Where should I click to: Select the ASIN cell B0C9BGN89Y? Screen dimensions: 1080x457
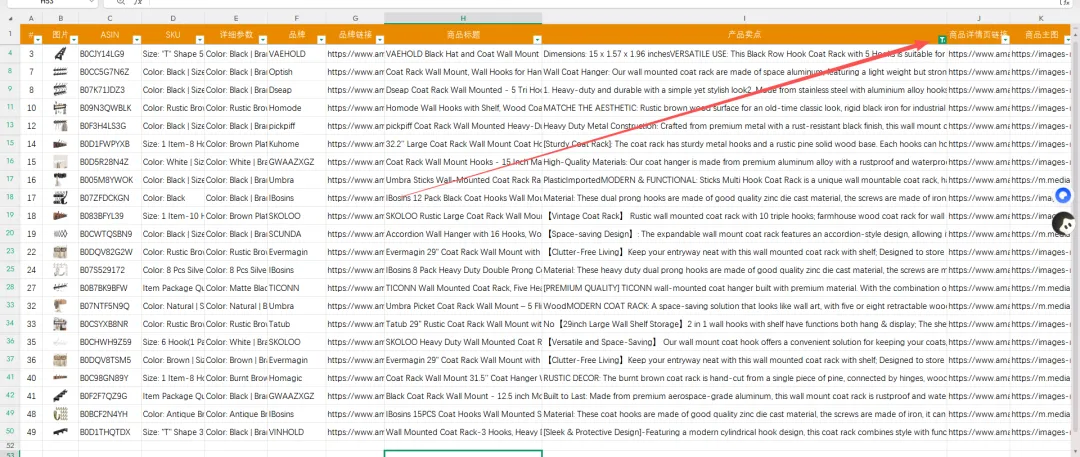click(110, 378)
